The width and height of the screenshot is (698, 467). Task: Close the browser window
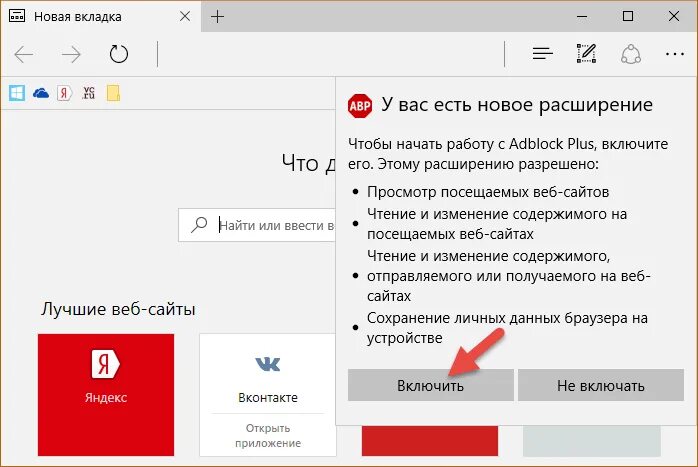coord(674,16)
